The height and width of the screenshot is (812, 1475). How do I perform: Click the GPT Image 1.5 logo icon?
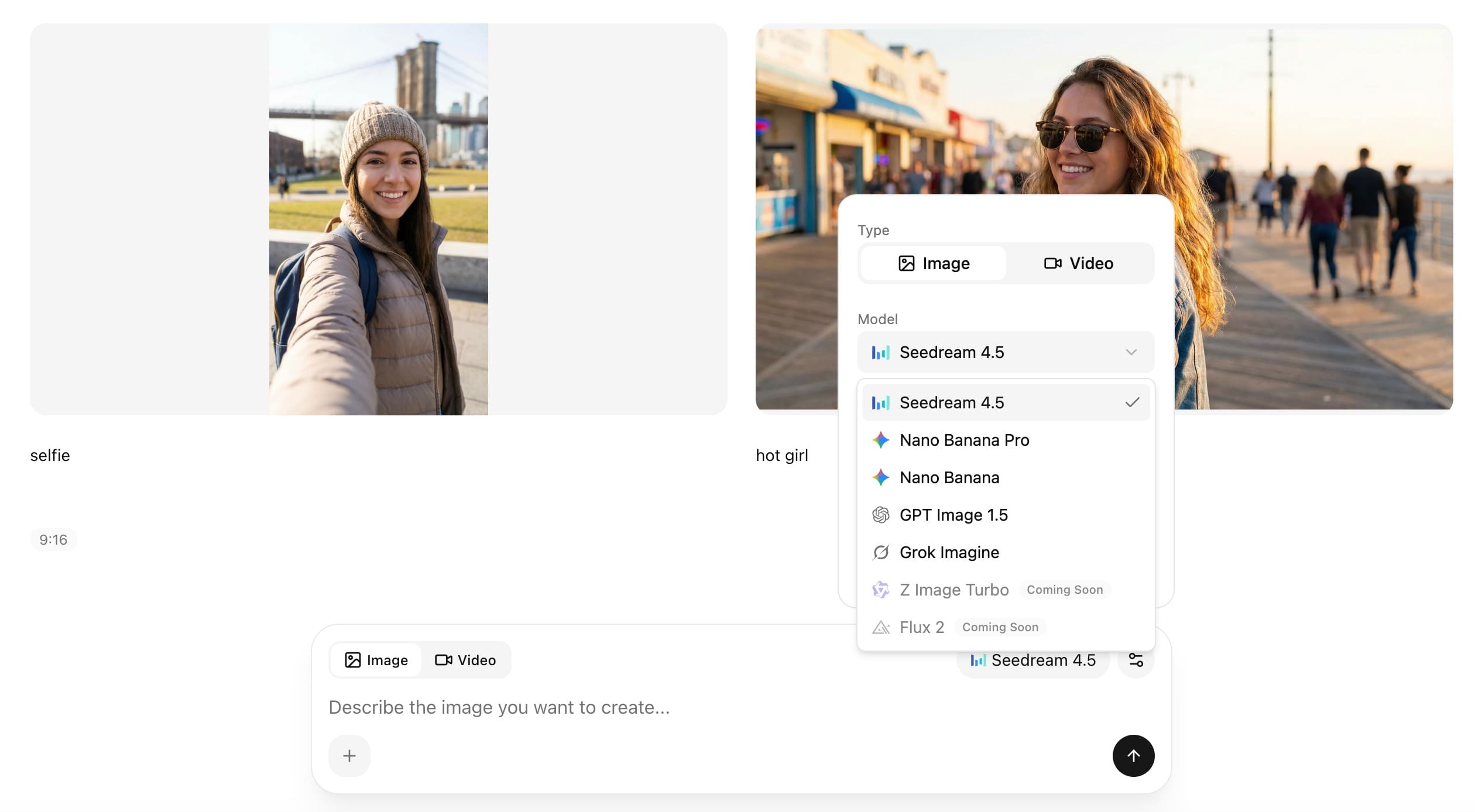(x=880, y=515)
